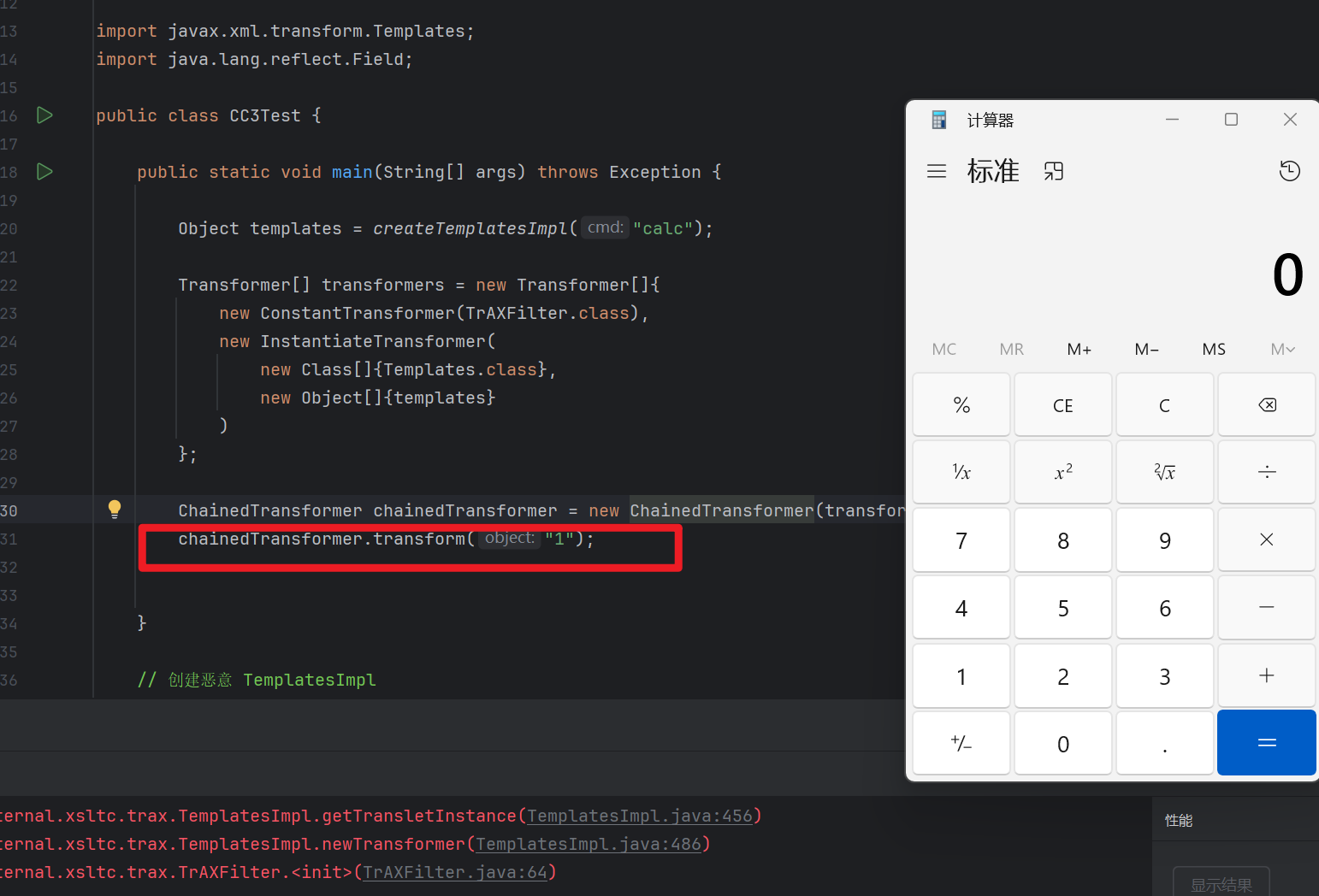The width and height of the screenshot is (1319, 896).
Task: Expand the memory list M dropdown
Action: [1282, 349]
